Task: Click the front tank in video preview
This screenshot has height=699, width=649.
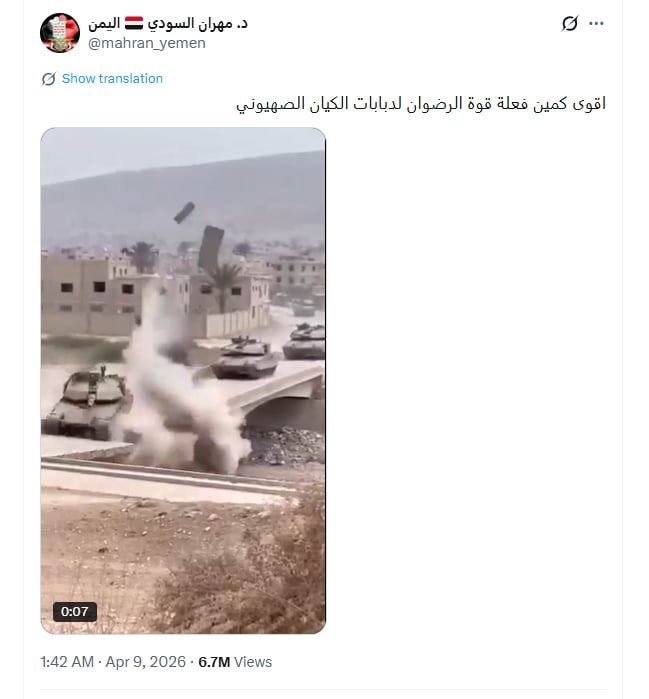Action: coord(87,403)
